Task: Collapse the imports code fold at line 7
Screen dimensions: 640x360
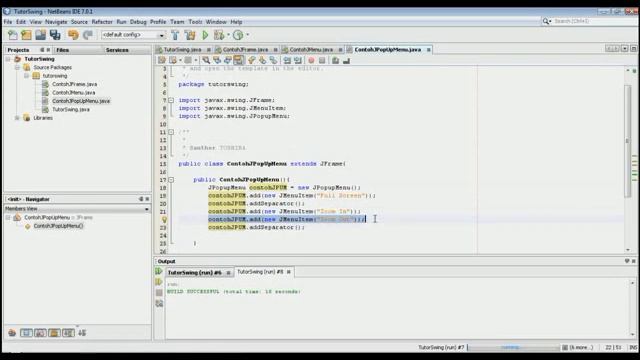Action: pos(171,100)
